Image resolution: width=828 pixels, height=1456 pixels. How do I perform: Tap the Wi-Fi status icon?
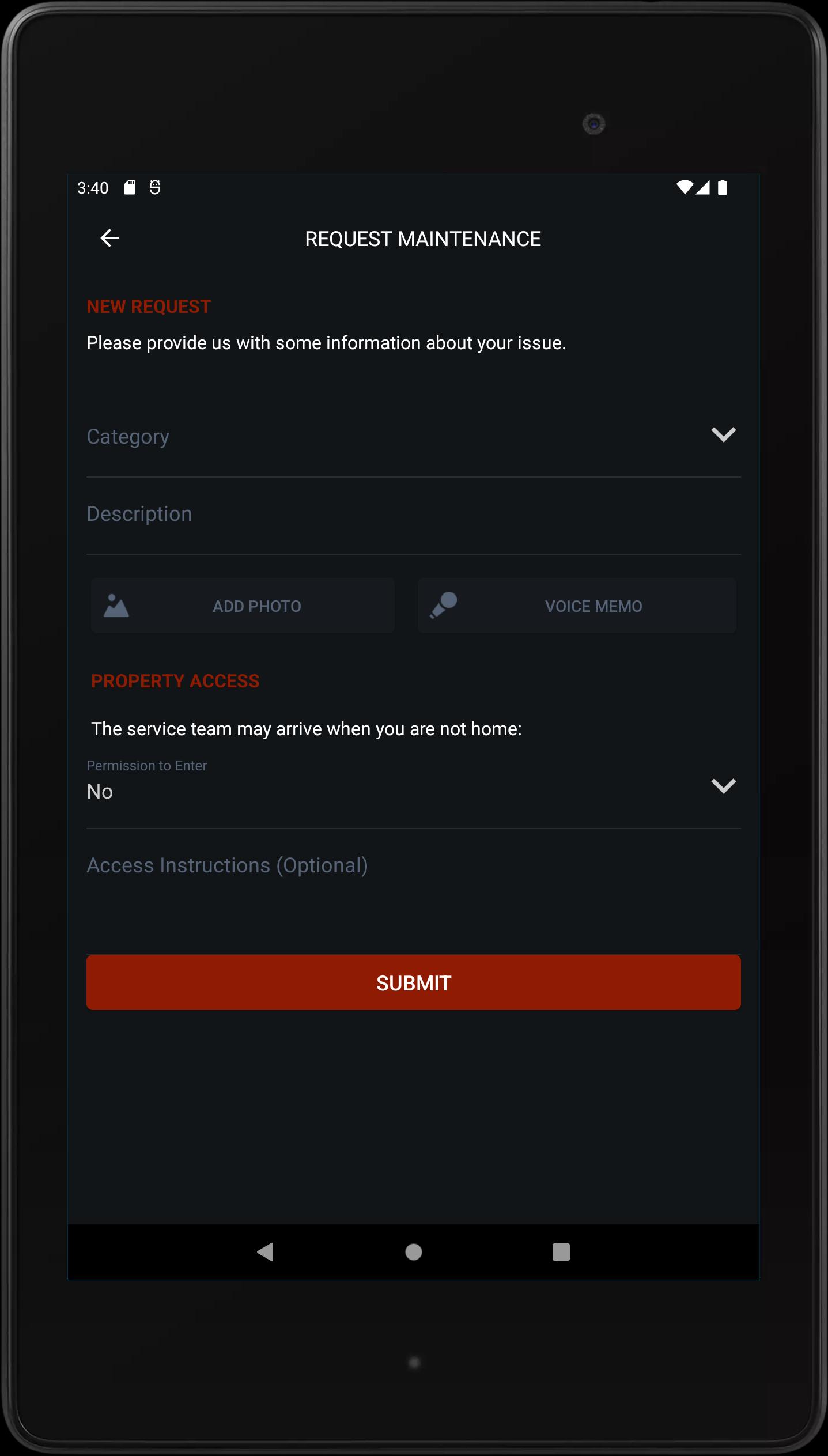685,187
